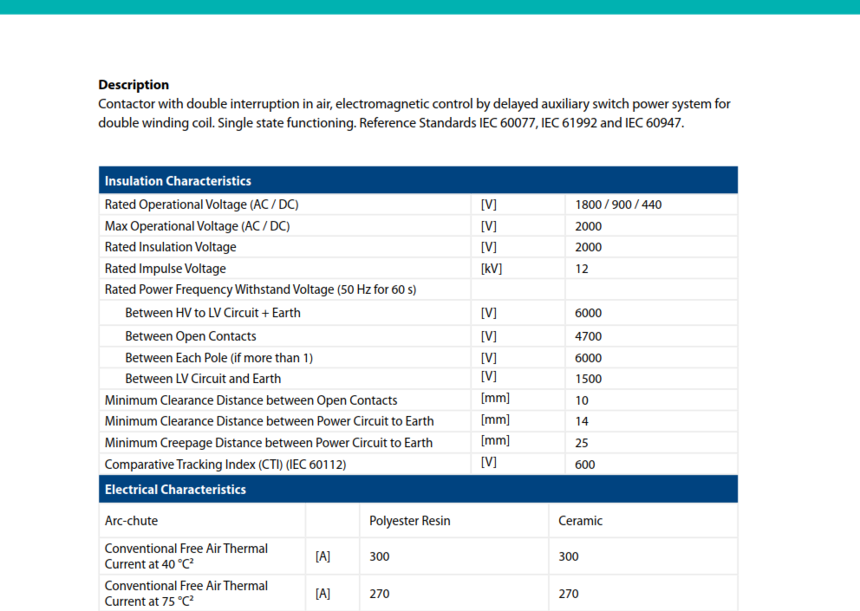
Task: Click "Minimum Clearance Distance between Open Contacts" label
Action: coord(251,400)
